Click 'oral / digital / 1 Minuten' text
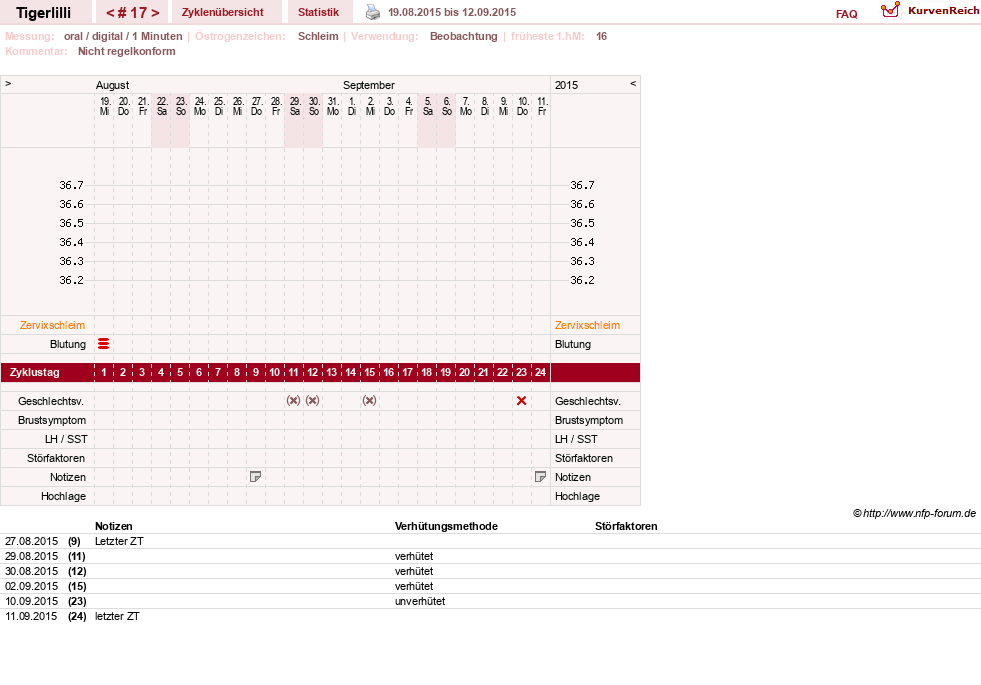This screenshot has width=981, height=685. coord(123,36)
